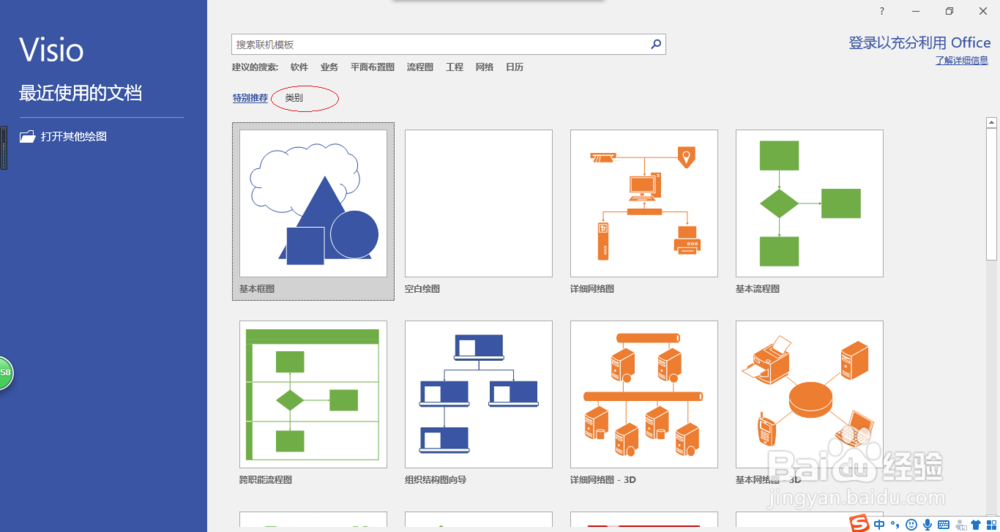Click suggested search 软件
This screenshot has height=532, width=1000.
pyautogui.click(x=299, y=67)
